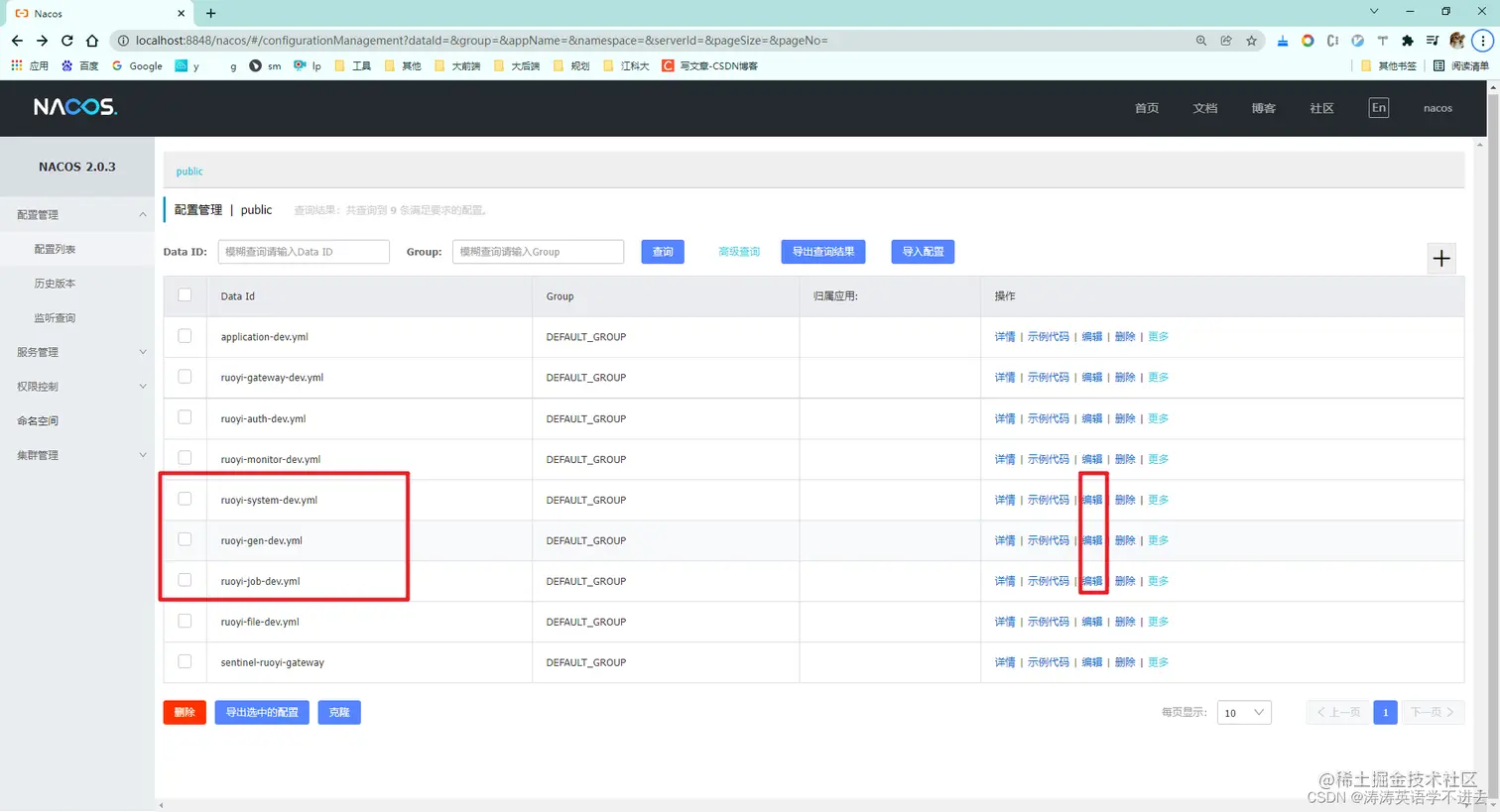Screen dimensions: 1500x812
Task: Open 更多 options for ruoyi-system-dev.yml
Action: pos(1158,500)
